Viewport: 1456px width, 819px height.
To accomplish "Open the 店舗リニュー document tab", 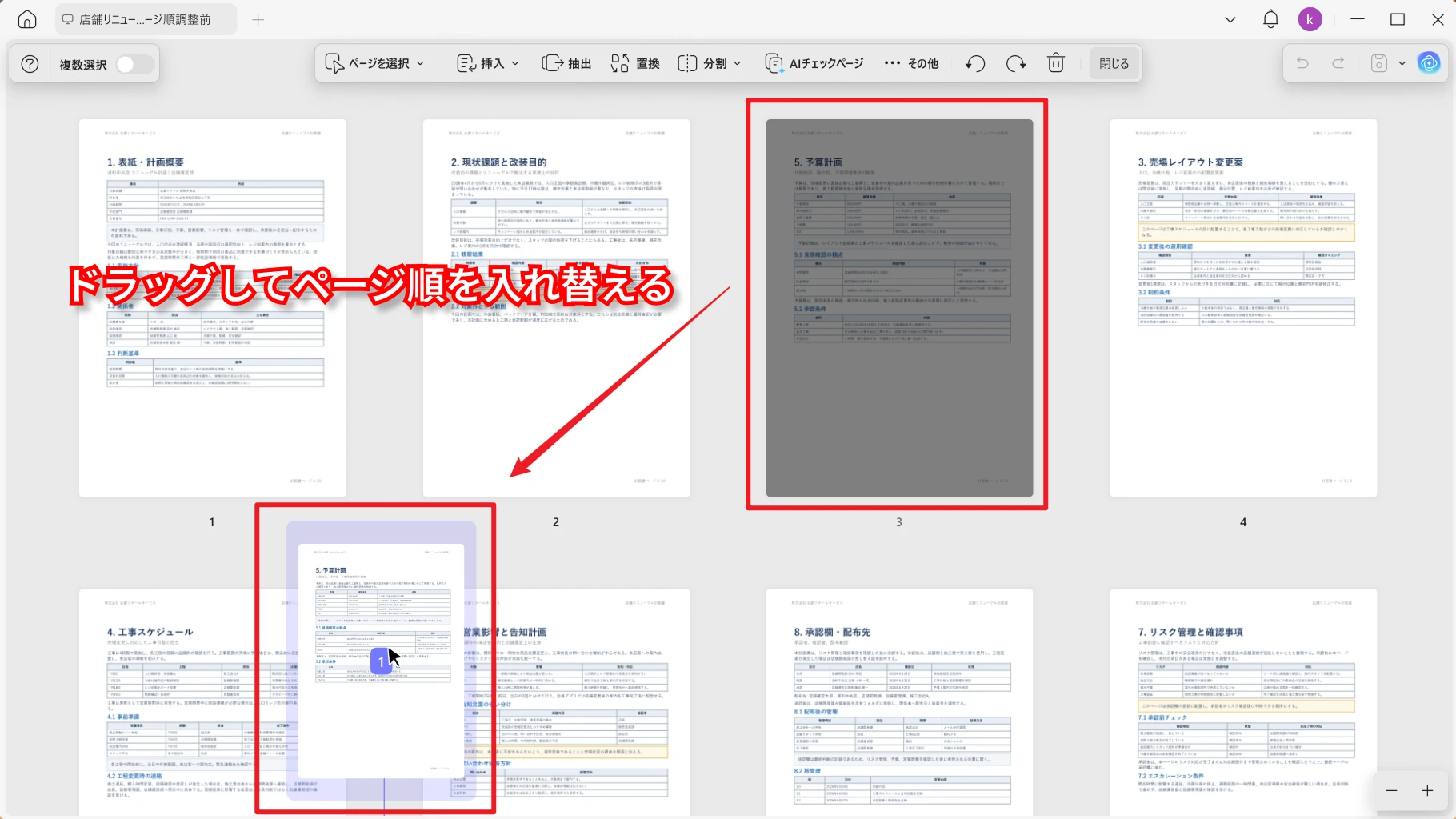I will (146, 19).
